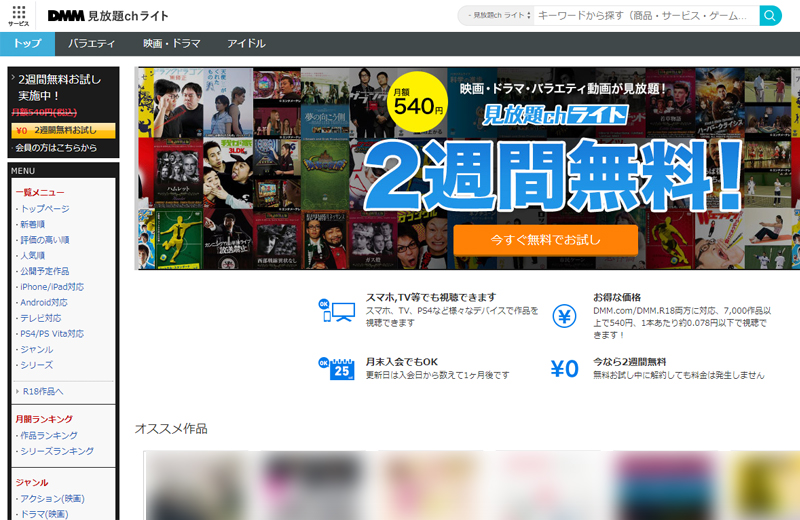
Task: Open the 見放題ch ライト search category dropdown
Action: coord(499,15)
